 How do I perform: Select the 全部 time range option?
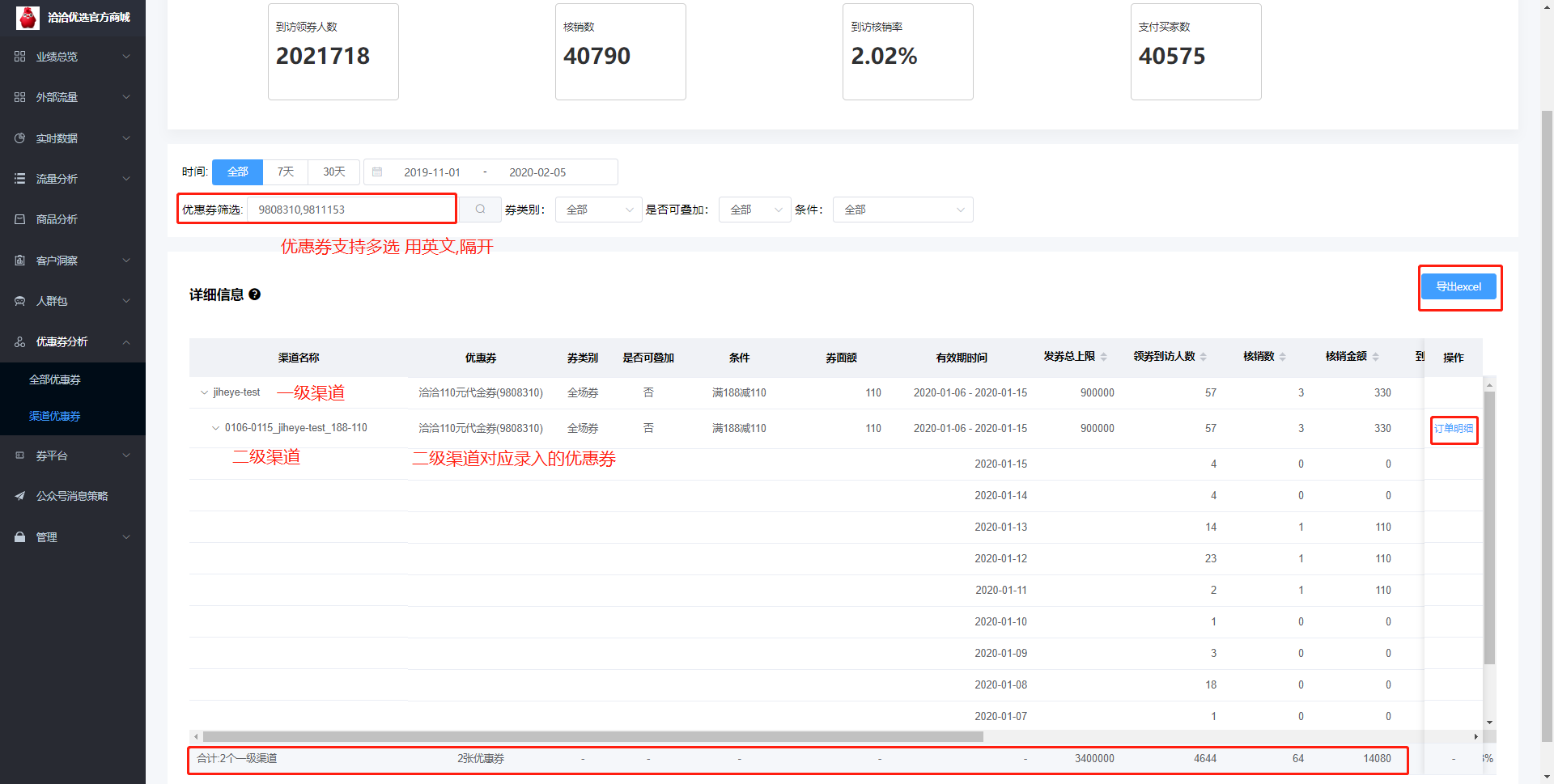pyautogui.click(x=237, y=172)
